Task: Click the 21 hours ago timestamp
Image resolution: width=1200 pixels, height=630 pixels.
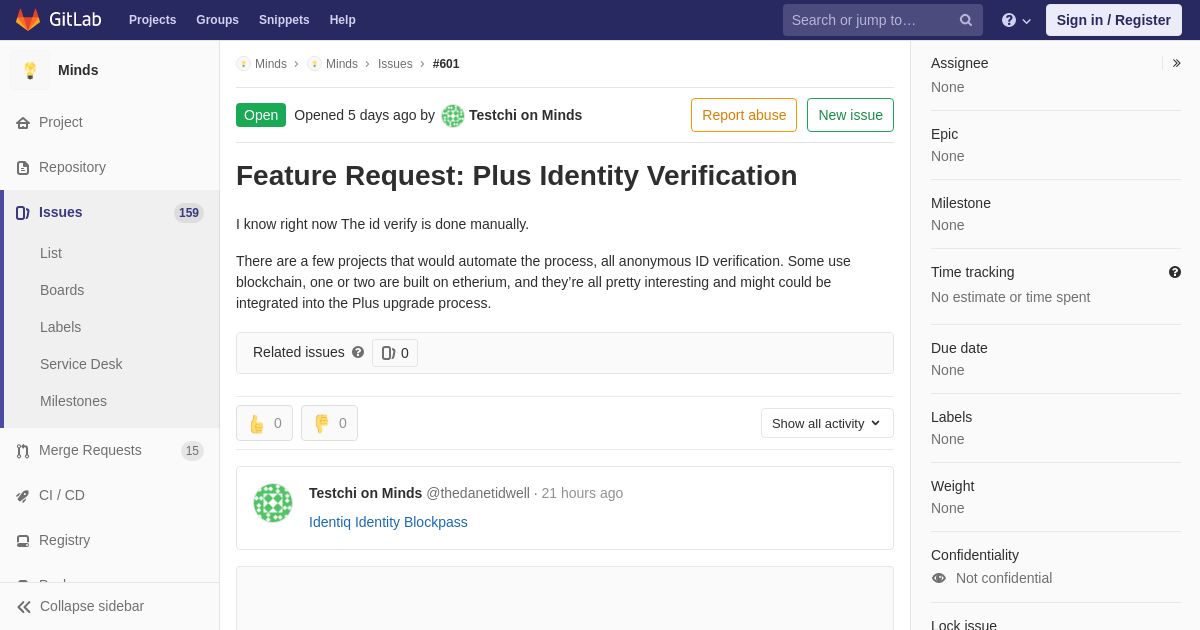Action: 582,493
